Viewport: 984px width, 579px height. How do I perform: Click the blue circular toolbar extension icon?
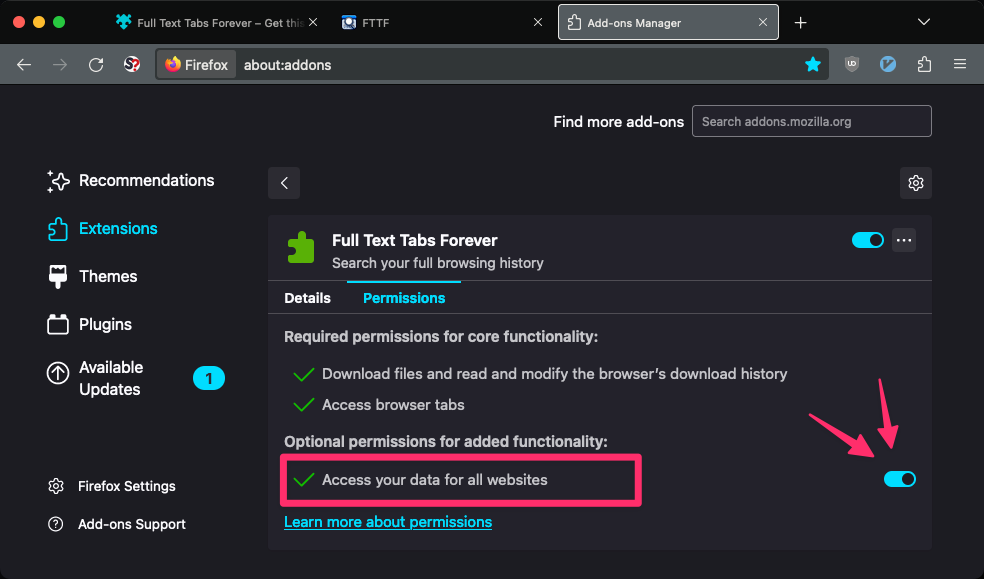[x=888, y=64]
